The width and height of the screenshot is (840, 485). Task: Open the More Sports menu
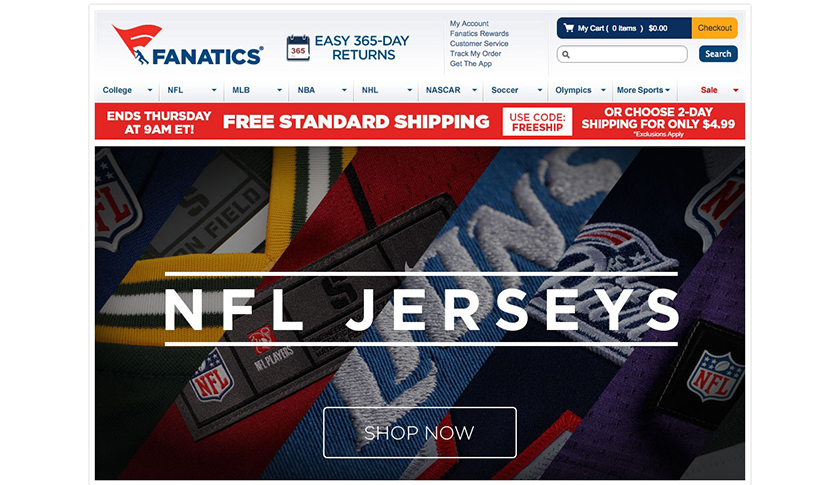(x=643, y=90)
